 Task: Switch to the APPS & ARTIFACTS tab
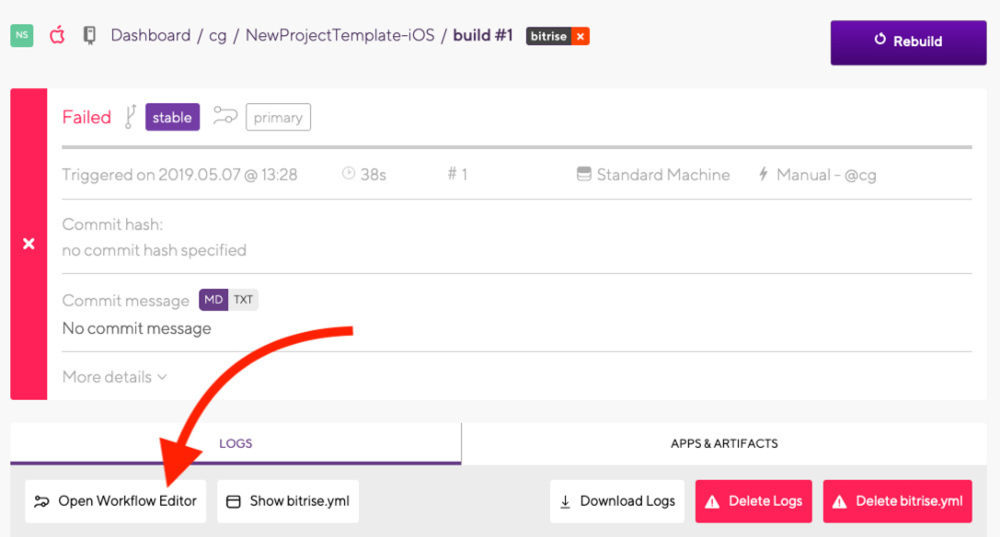(x=724, y=443)
